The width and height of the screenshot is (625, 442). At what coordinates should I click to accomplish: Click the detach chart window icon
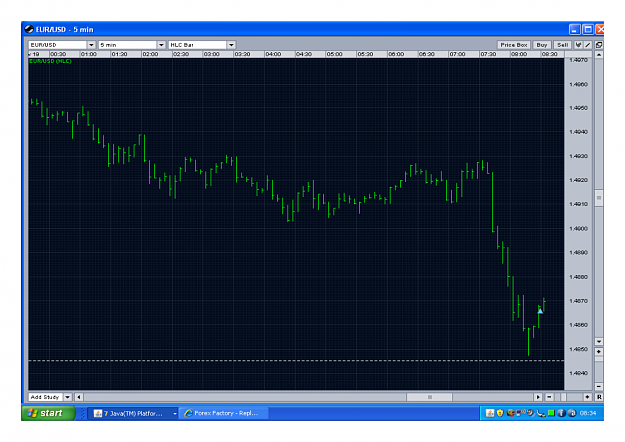(x=599, y=45)
